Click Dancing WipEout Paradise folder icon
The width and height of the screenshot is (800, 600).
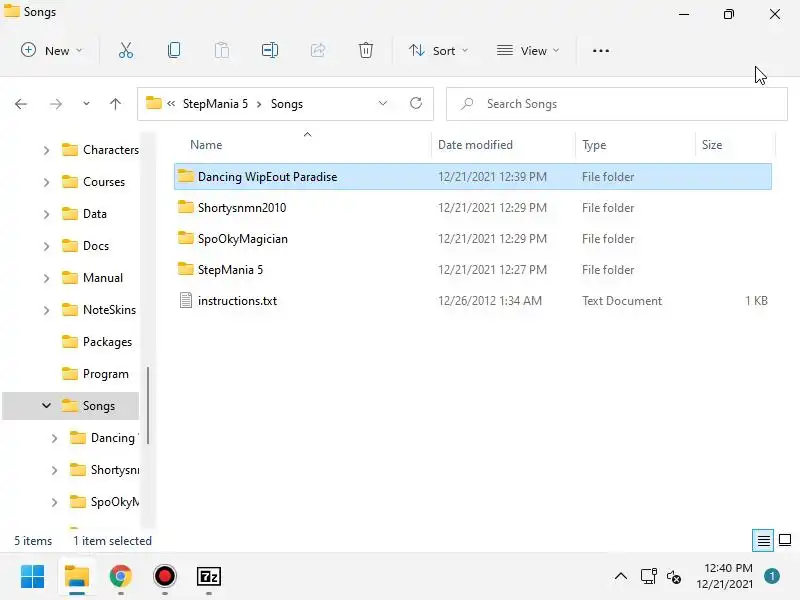[x=186, y=176]
